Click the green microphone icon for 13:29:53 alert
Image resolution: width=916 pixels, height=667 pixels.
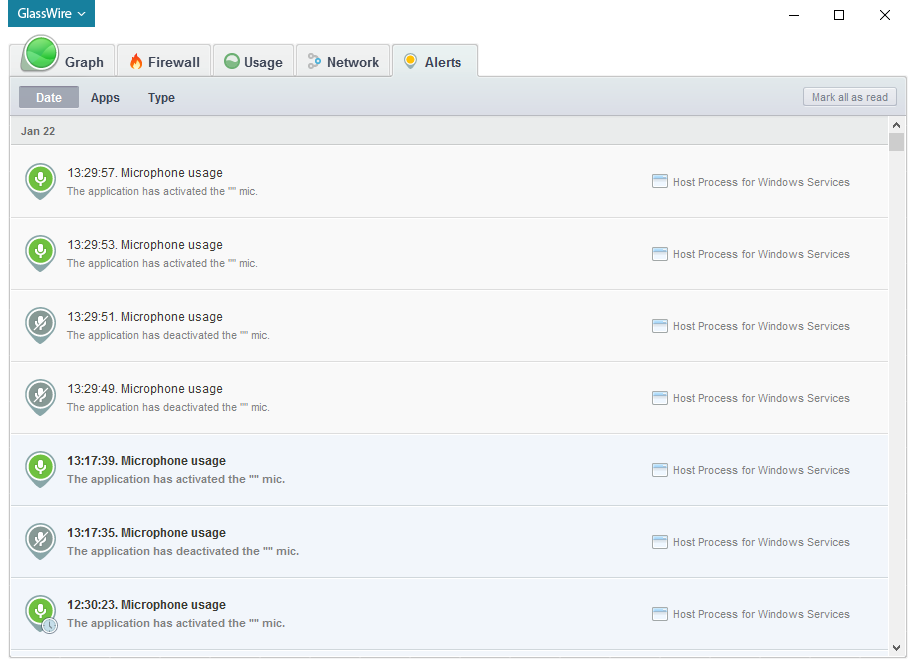point(40,252)
